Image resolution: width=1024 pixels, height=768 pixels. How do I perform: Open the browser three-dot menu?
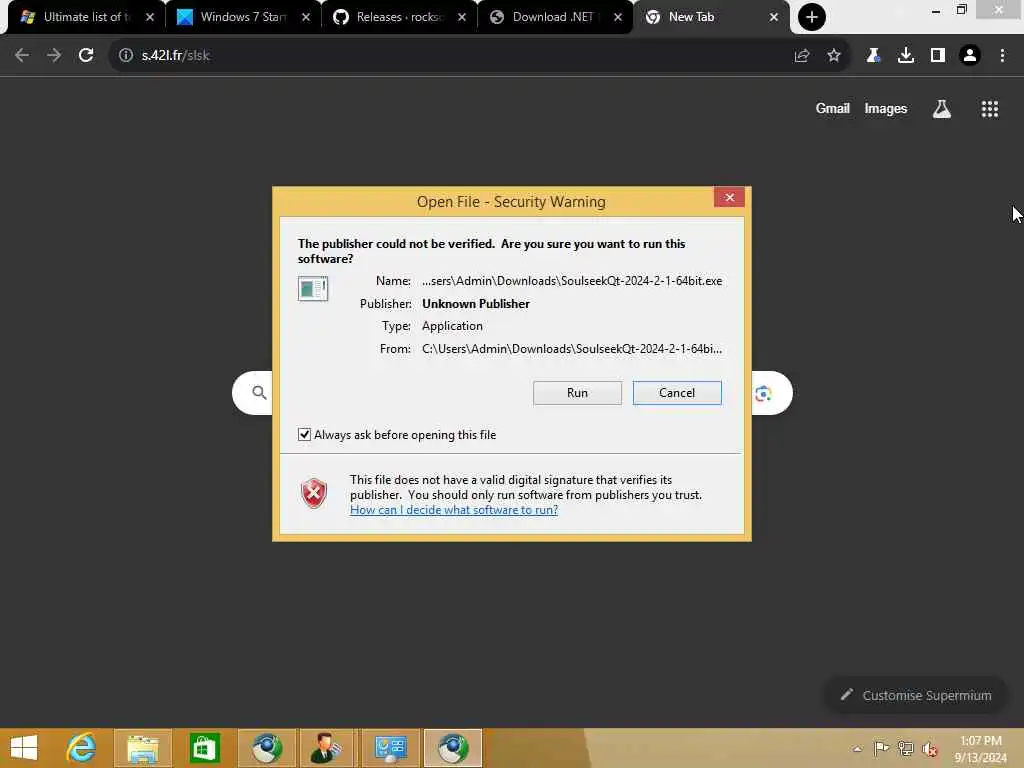click(1002, 56)
